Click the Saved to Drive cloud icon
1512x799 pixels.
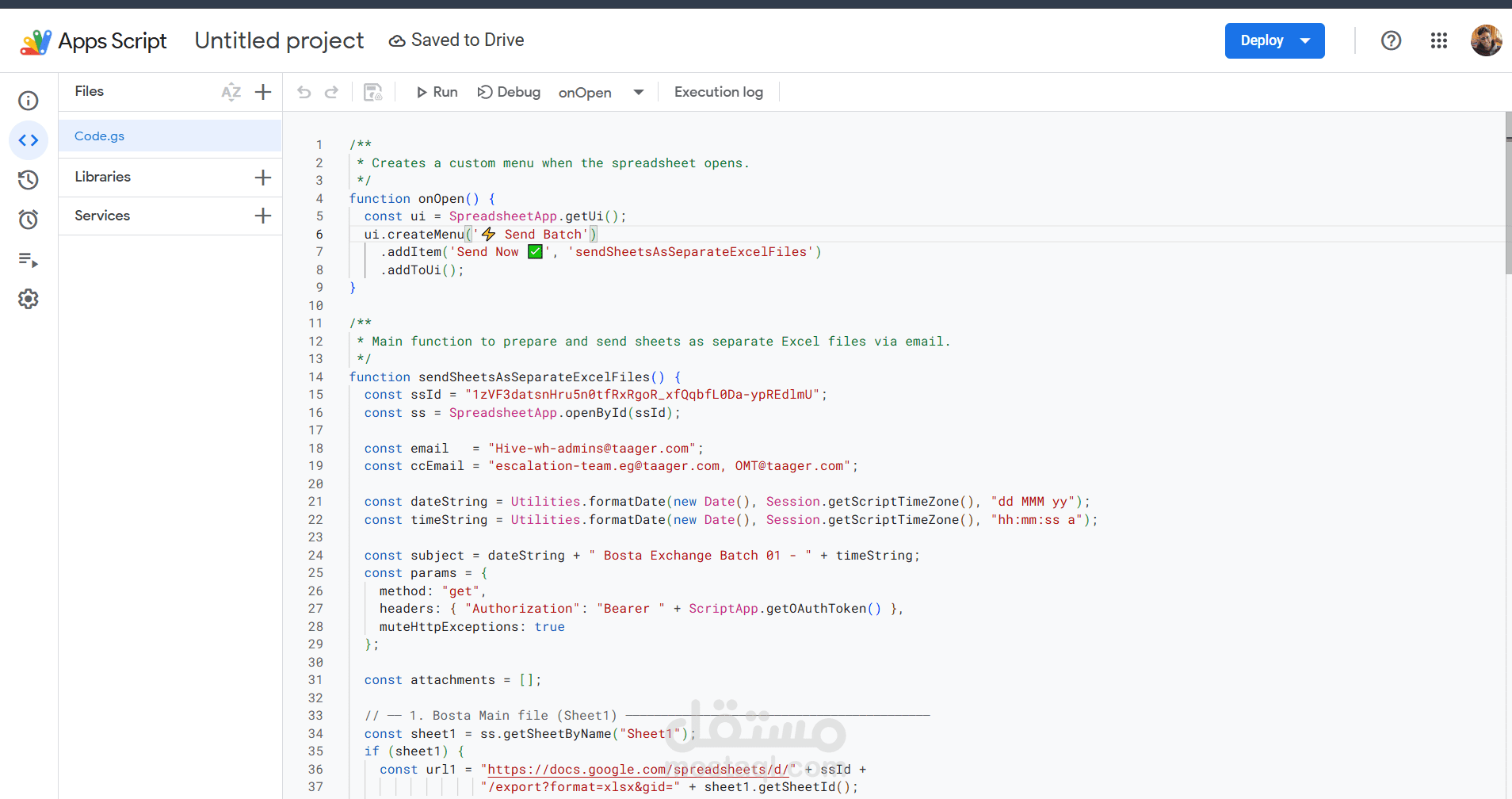click(397, 40)
